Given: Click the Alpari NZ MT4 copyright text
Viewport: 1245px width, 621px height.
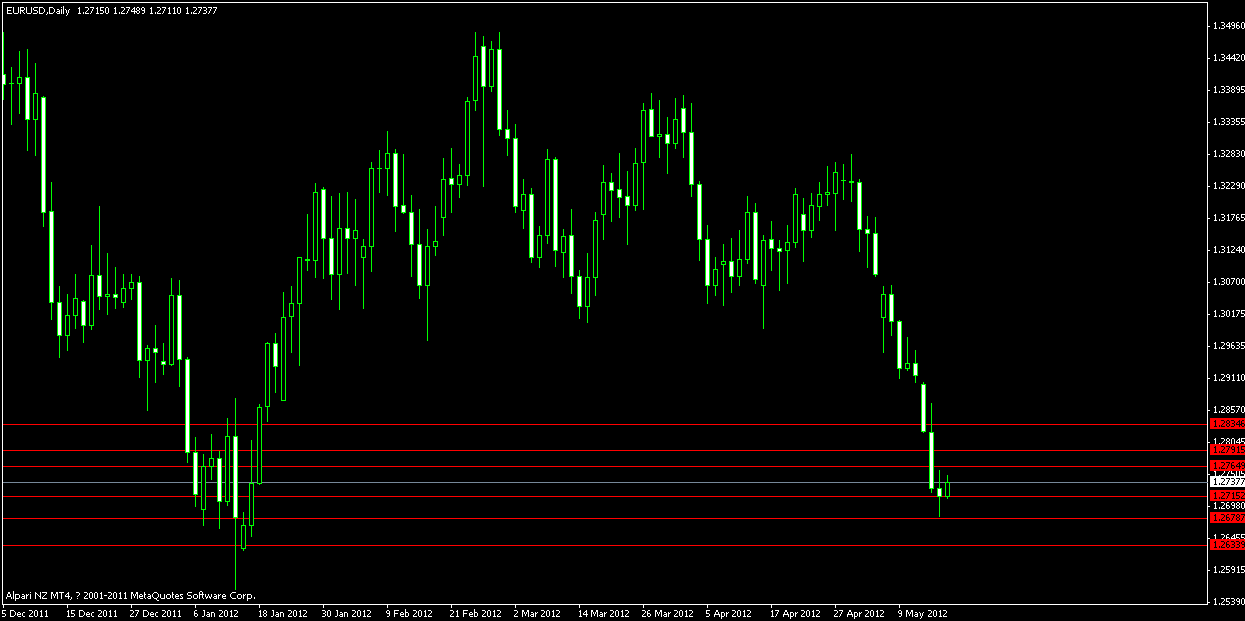Looking at the screenshot, I should (130, 595).
